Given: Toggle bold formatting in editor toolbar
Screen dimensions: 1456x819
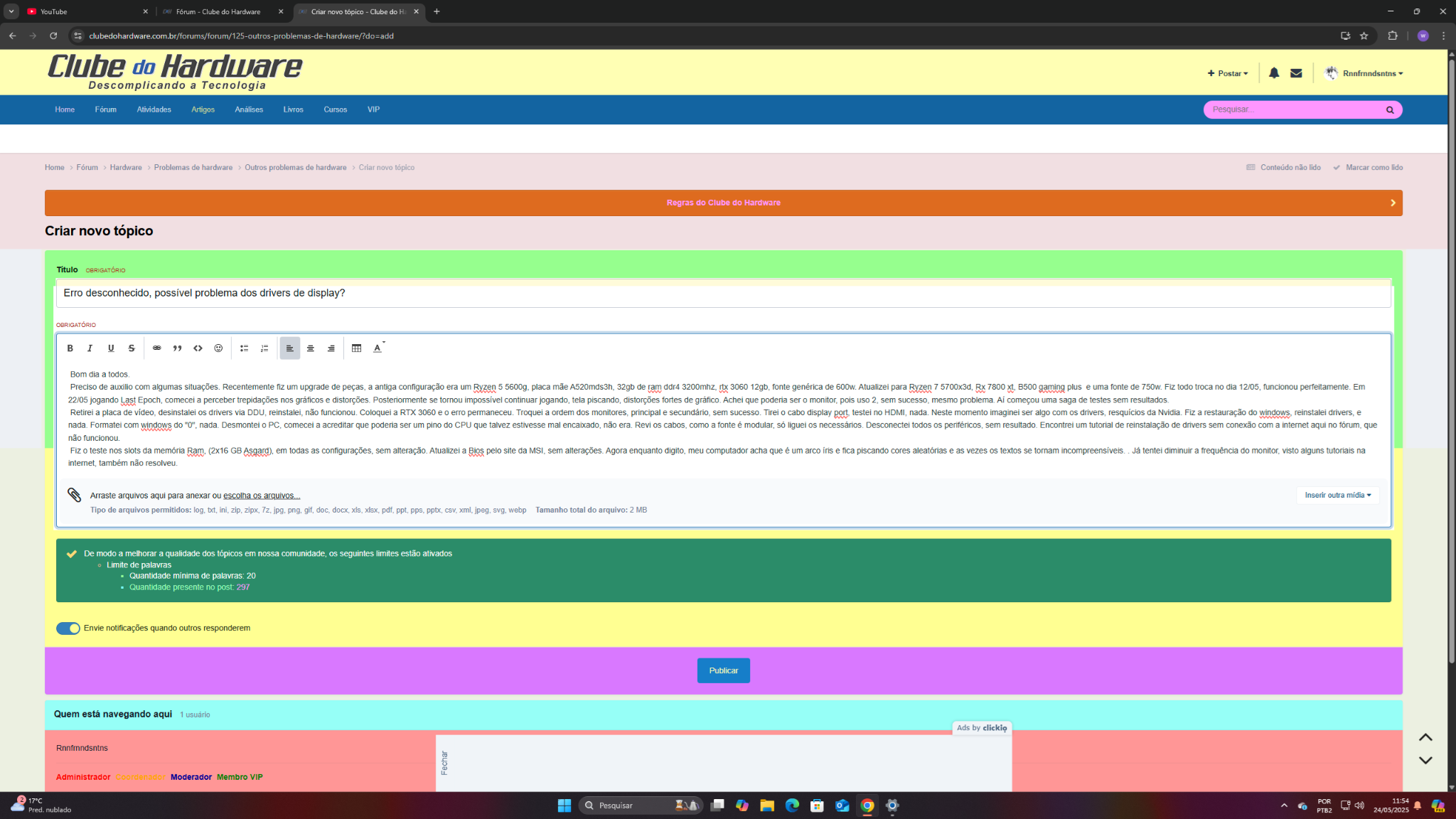Looking at the screenshot, I should pyautogui.click(x=70, y=348).
